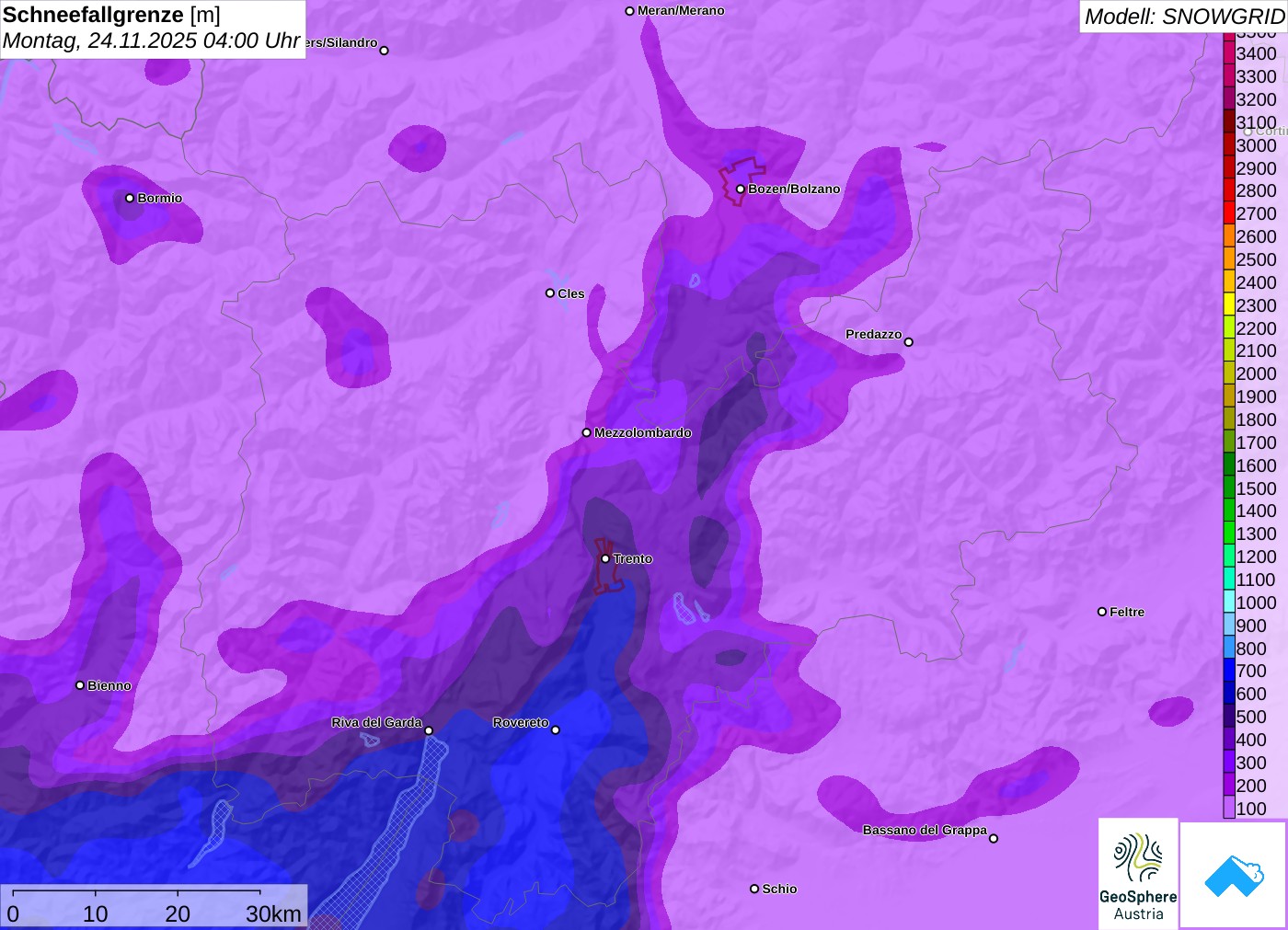Click legend value '1800'
The width and height of the screenshot is (1288, 930).
point(1256,419)
